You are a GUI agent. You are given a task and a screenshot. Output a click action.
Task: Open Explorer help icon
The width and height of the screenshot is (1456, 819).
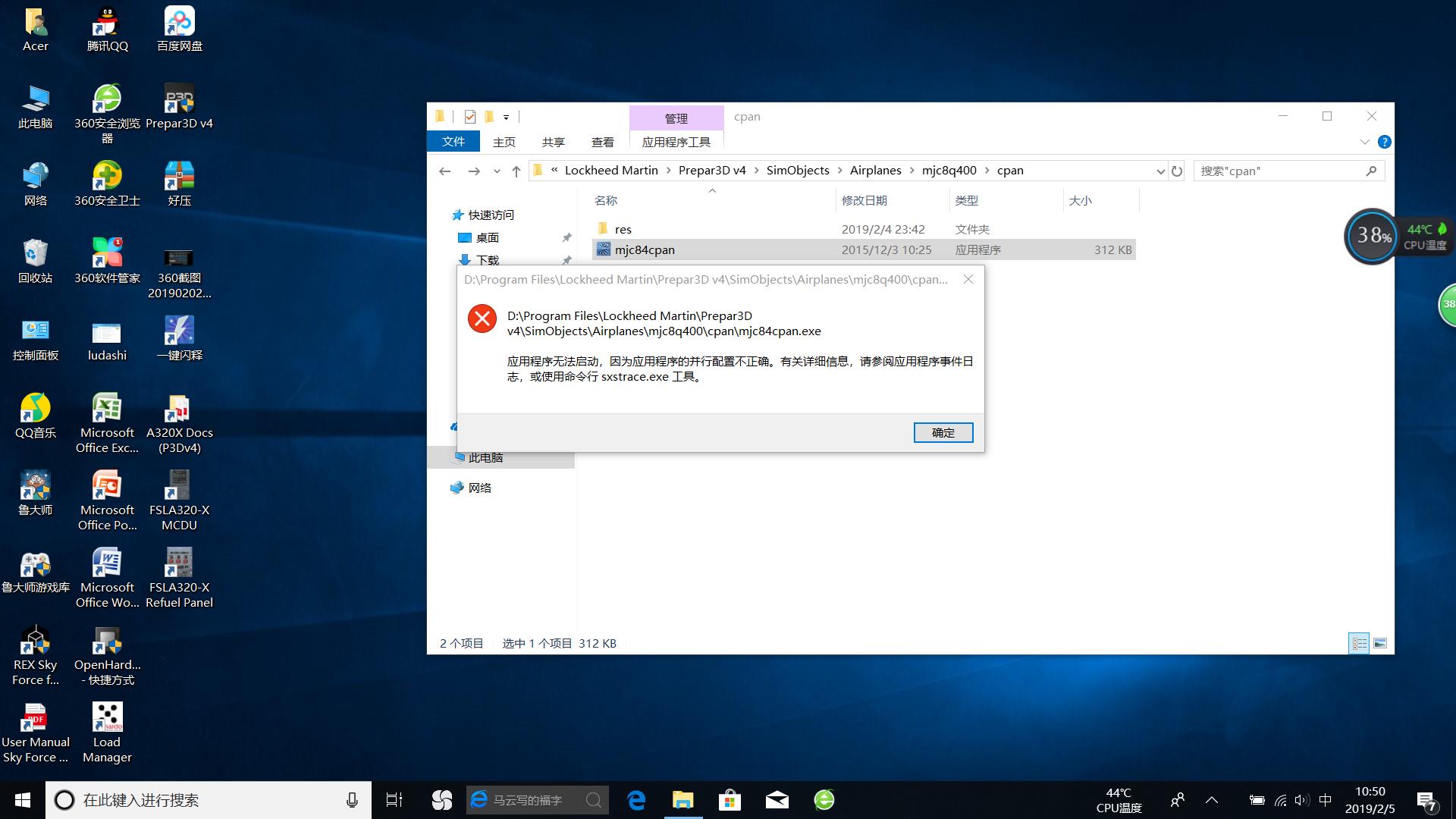coord(1384,142)
